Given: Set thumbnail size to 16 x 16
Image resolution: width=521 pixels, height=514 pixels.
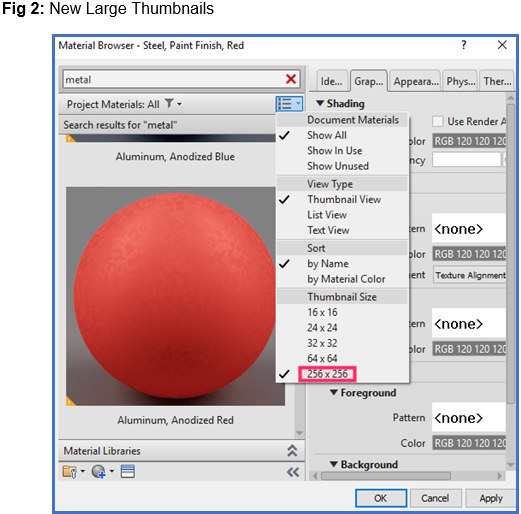Looking at the screenshot, I should tap(342, 312).
